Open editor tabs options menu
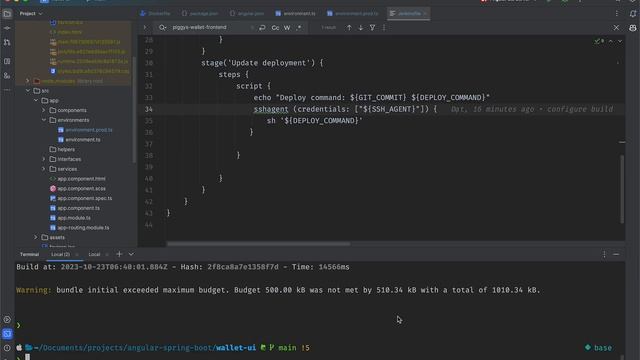The width and height of the screenshot is (640, 360). pyautogui.click(x=616, y=13)
